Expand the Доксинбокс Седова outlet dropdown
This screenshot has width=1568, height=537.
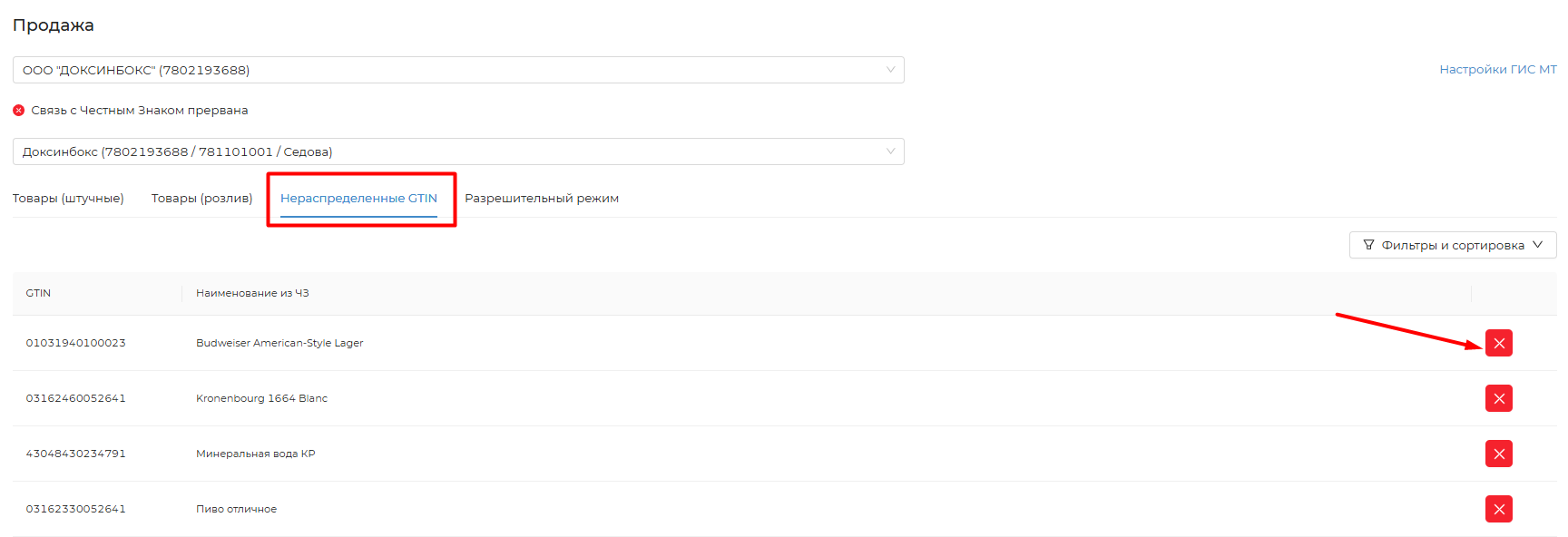point(458,151)
